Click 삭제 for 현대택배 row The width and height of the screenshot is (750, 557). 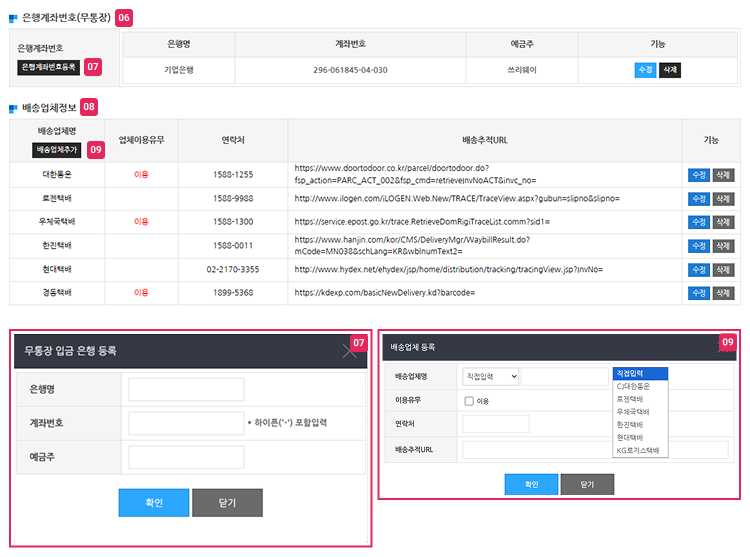[x=723, y=270]
